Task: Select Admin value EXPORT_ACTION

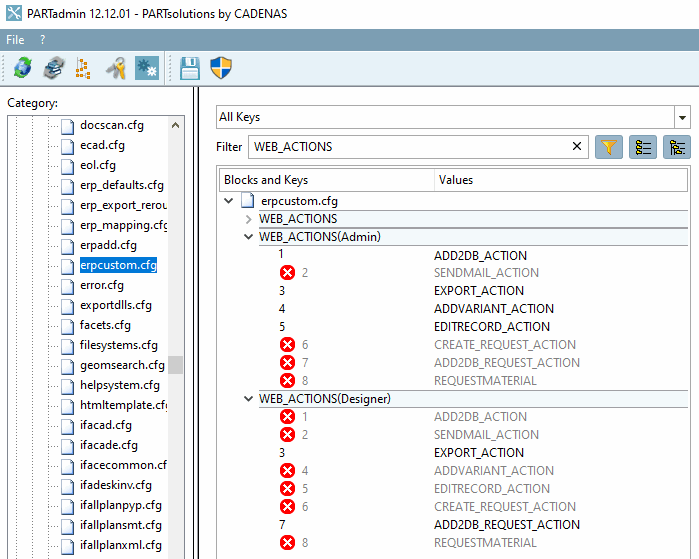Action: [x=479, y=291]
